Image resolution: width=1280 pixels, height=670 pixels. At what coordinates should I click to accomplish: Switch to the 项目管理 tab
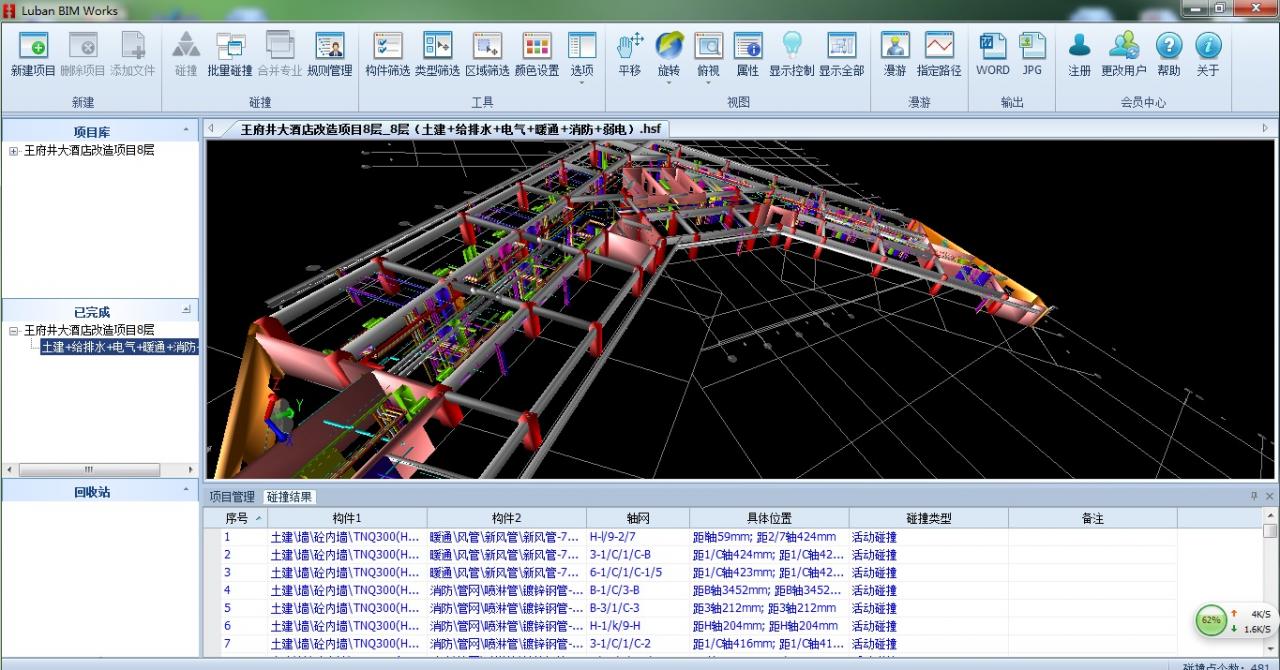(232, 497)
